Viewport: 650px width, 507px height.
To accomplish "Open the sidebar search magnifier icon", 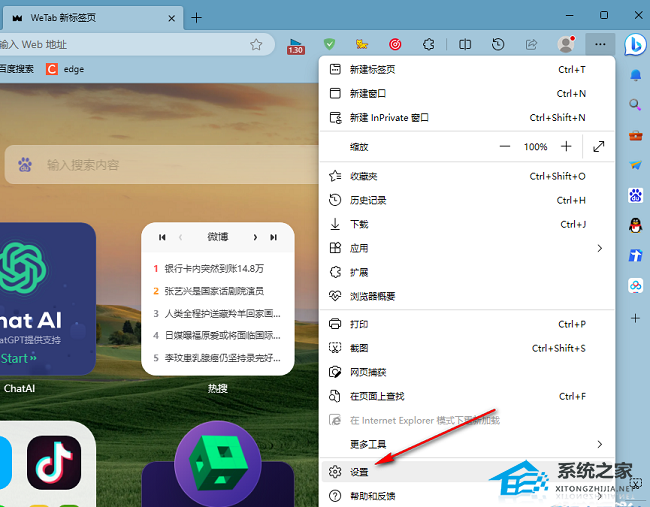I will (x=635, y=104).
